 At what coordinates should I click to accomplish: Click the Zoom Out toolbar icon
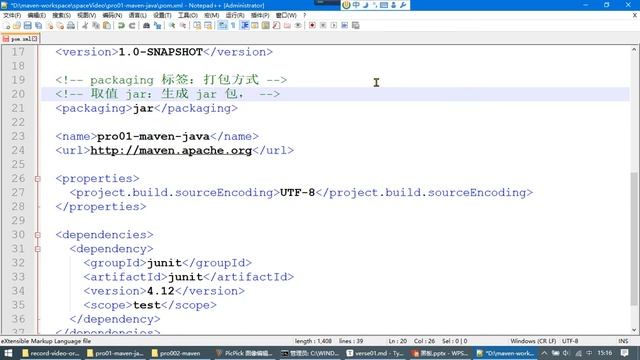tap(182, 25)
